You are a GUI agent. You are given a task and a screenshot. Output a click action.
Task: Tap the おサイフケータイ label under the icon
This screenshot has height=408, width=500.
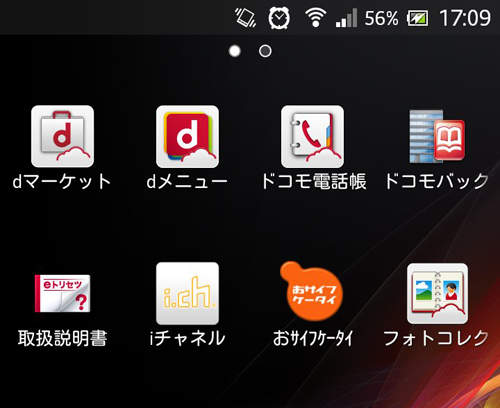coord(313,338)
